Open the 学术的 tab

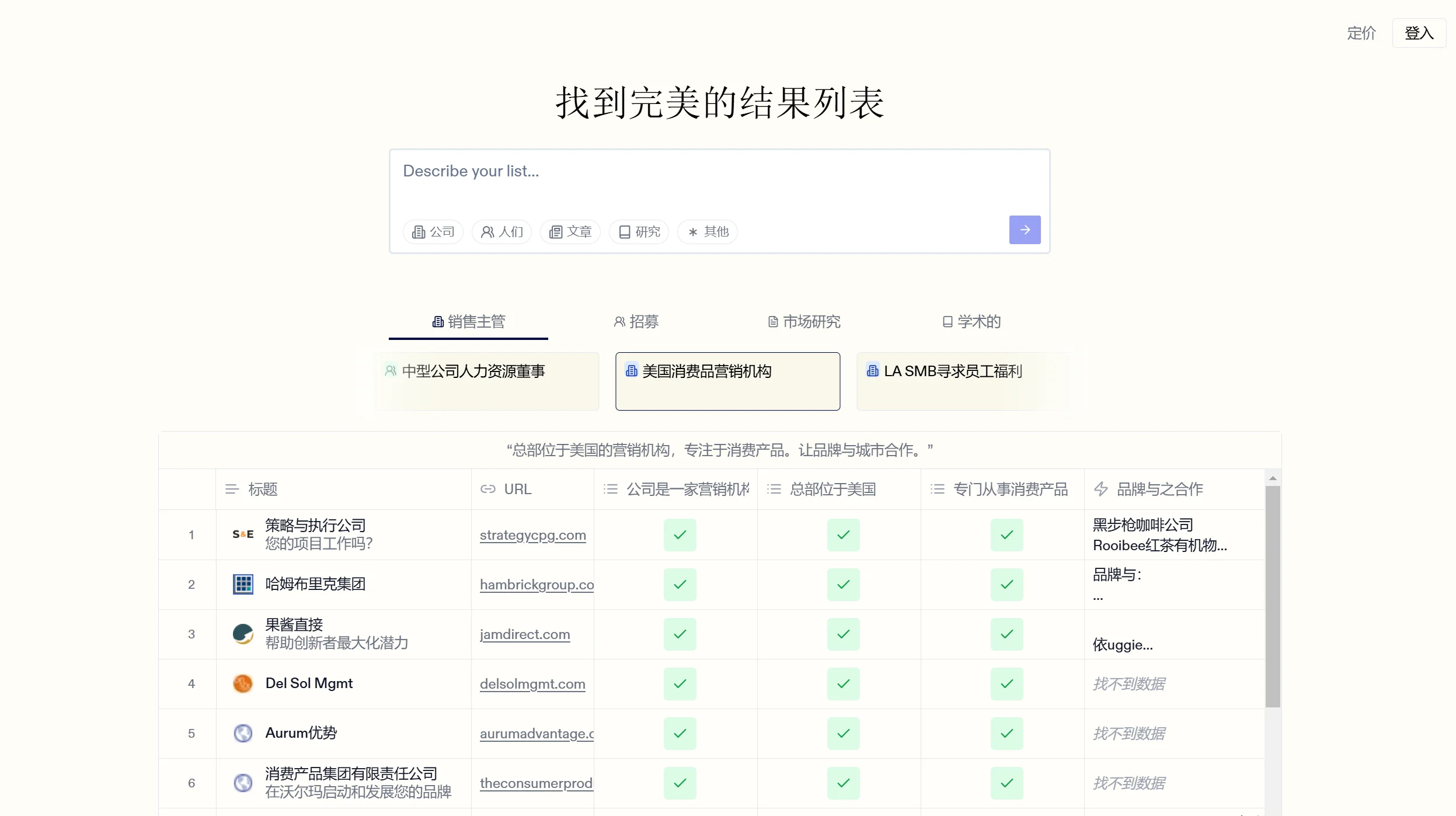[x=970, y=322]
